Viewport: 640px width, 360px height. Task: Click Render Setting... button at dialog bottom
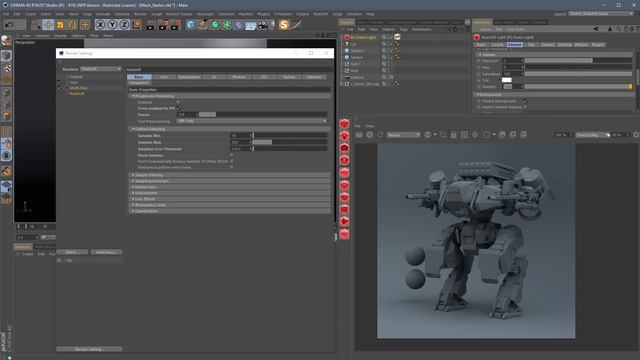point(89,349)
